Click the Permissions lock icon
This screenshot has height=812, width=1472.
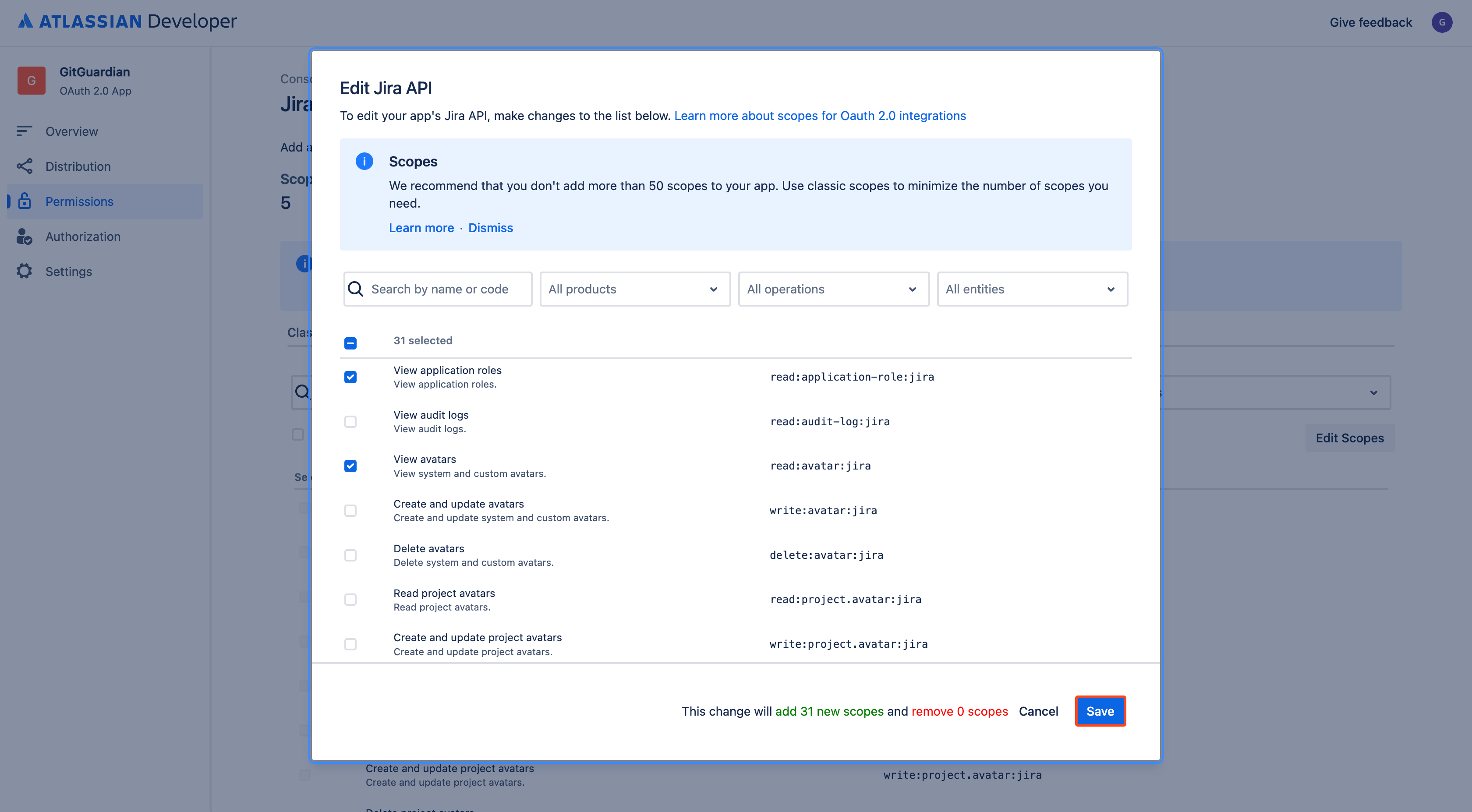(x=24, y=201)
